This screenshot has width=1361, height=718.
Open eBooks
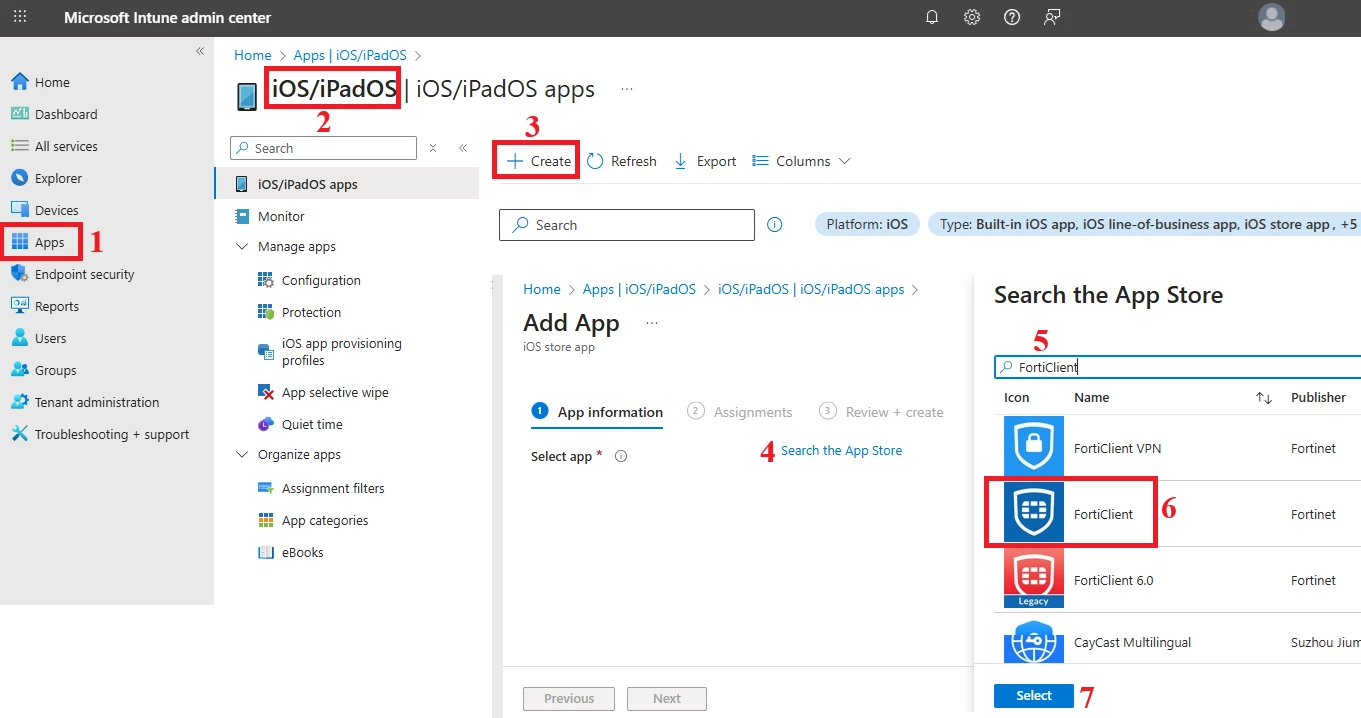(302, 552)
